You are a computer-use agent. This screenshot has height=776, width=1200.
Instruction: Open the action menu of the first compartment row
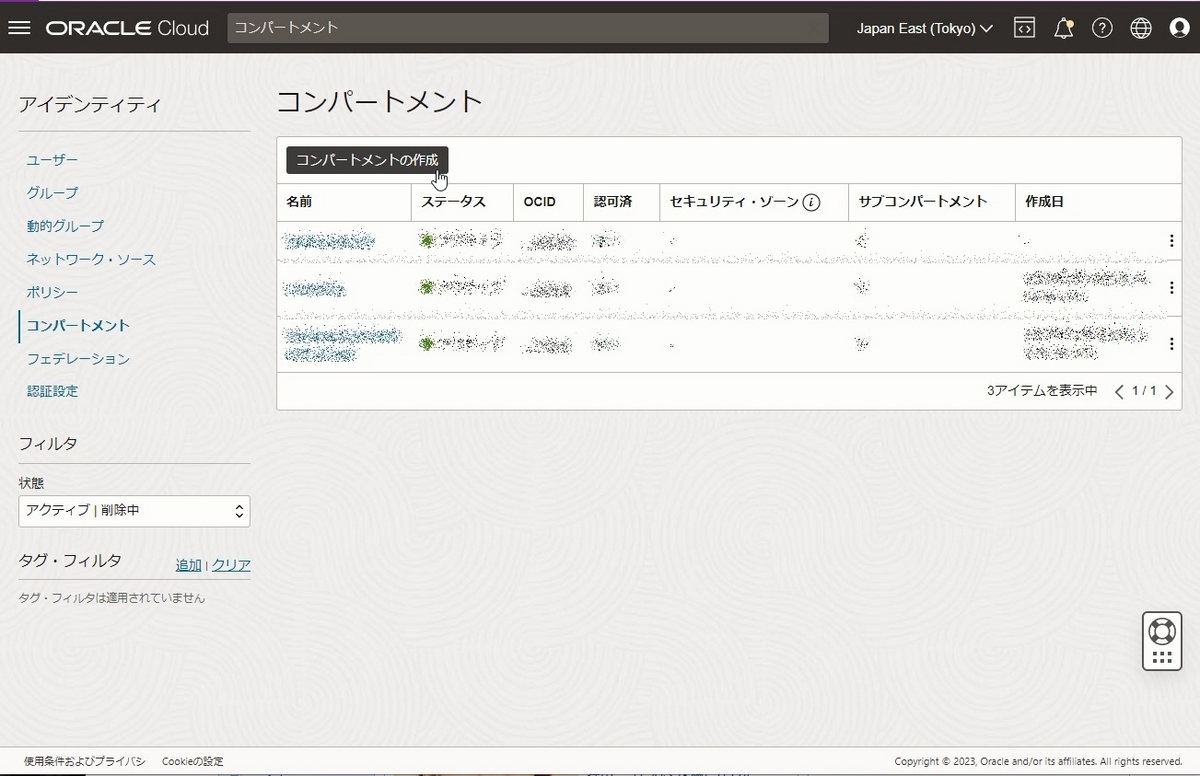pyautogui.click(x=1171, y=240)
